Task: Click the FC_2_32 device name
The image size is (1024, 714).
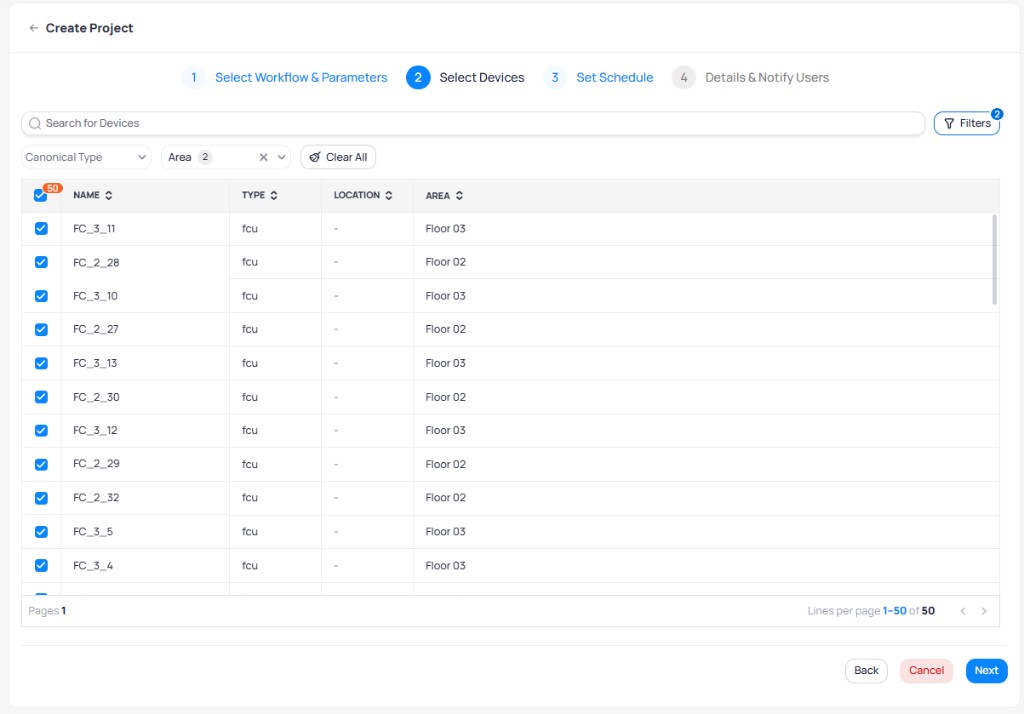Action: point(96,498)
